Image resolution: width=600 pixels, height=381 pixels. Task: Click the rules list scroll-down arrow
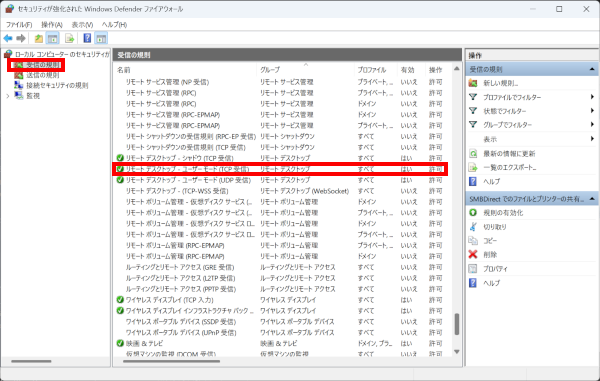[457, 352]
